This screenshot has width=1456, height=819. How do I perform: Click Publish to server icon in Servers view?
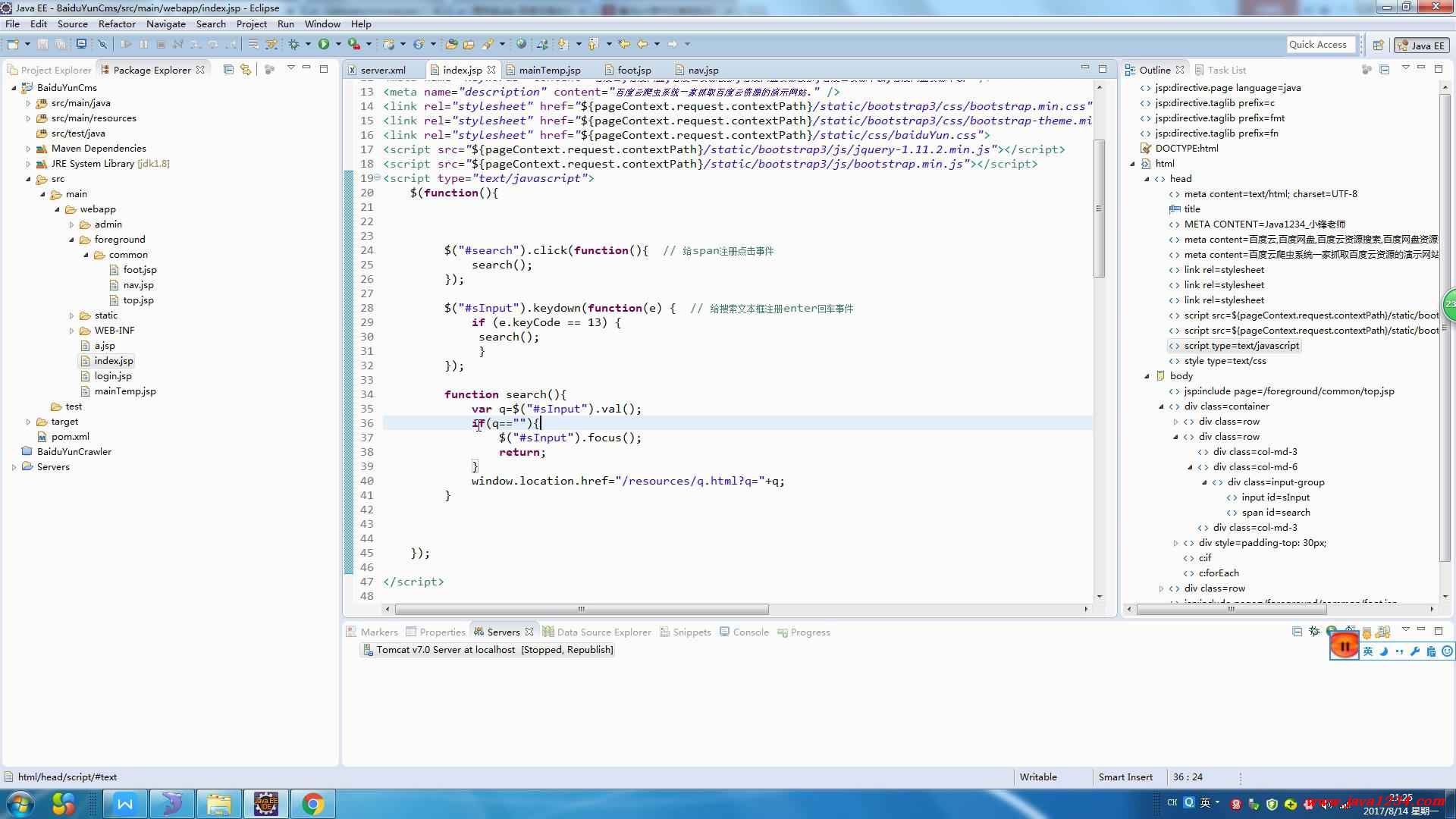[x=1382, y=631]
